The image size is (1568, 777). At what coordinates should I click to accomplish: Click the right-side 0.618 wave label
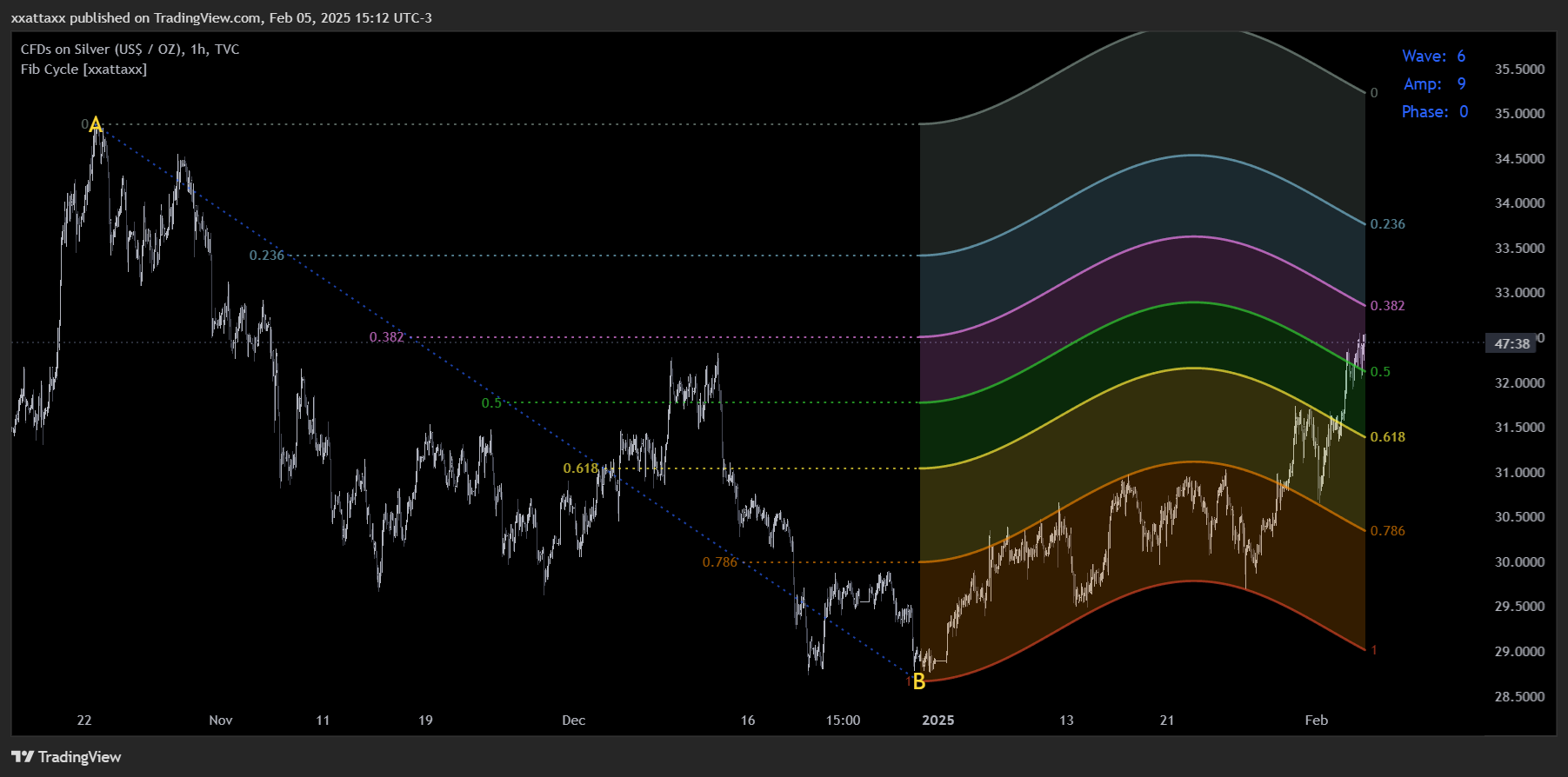tap(1387, 436)
